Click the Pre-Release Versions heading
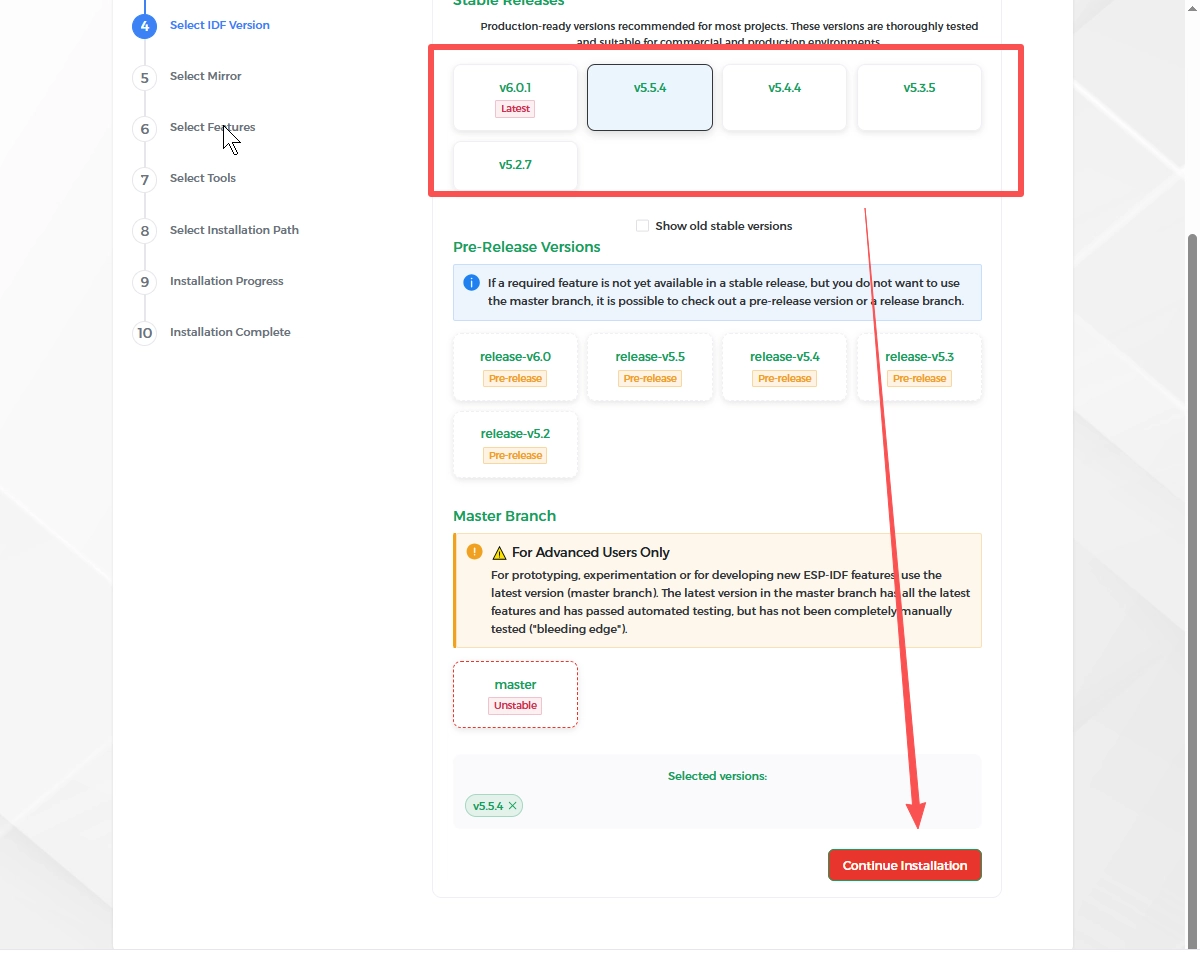Image resolution: width=1200 pixels, height=963 pixels. 527,247
